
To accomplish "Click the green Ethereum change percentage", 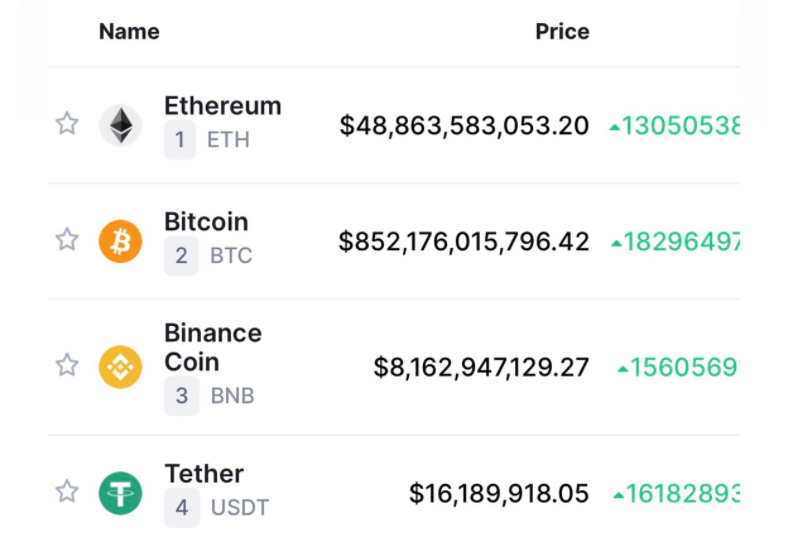I will (x=674, y=126).
